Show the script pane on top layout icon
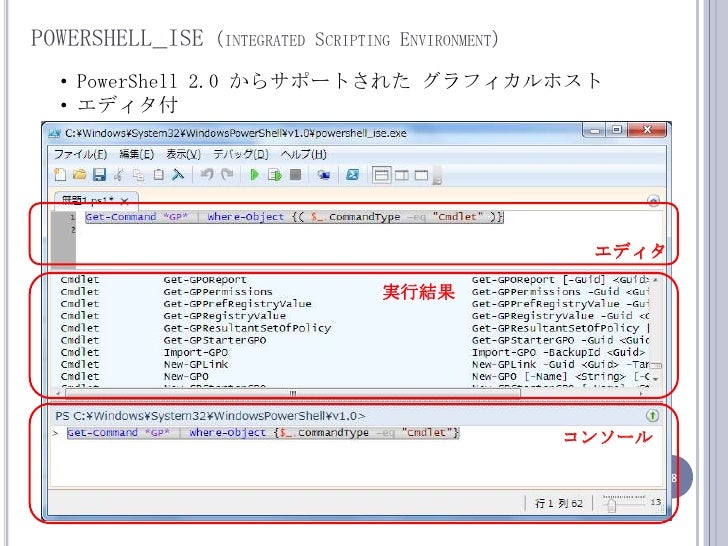The width and height of the screenshot is (728, 546). click(382, 175)
